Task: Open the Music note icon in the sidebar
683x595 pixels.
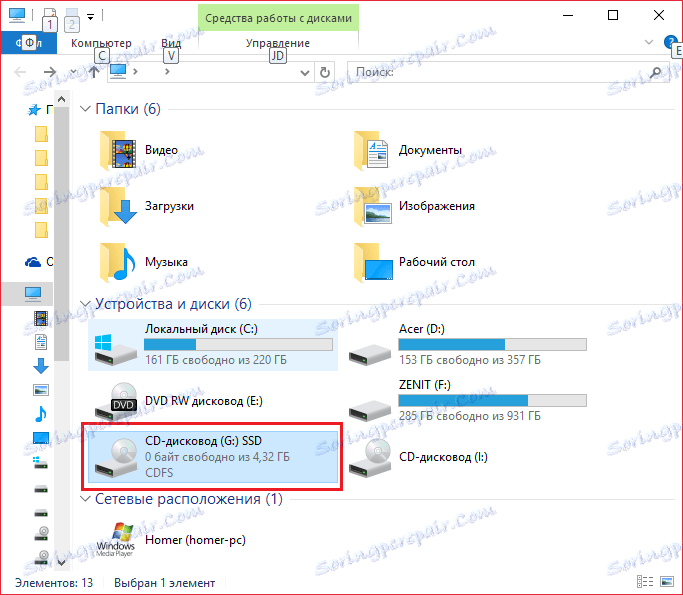Action: pos(41,414)
